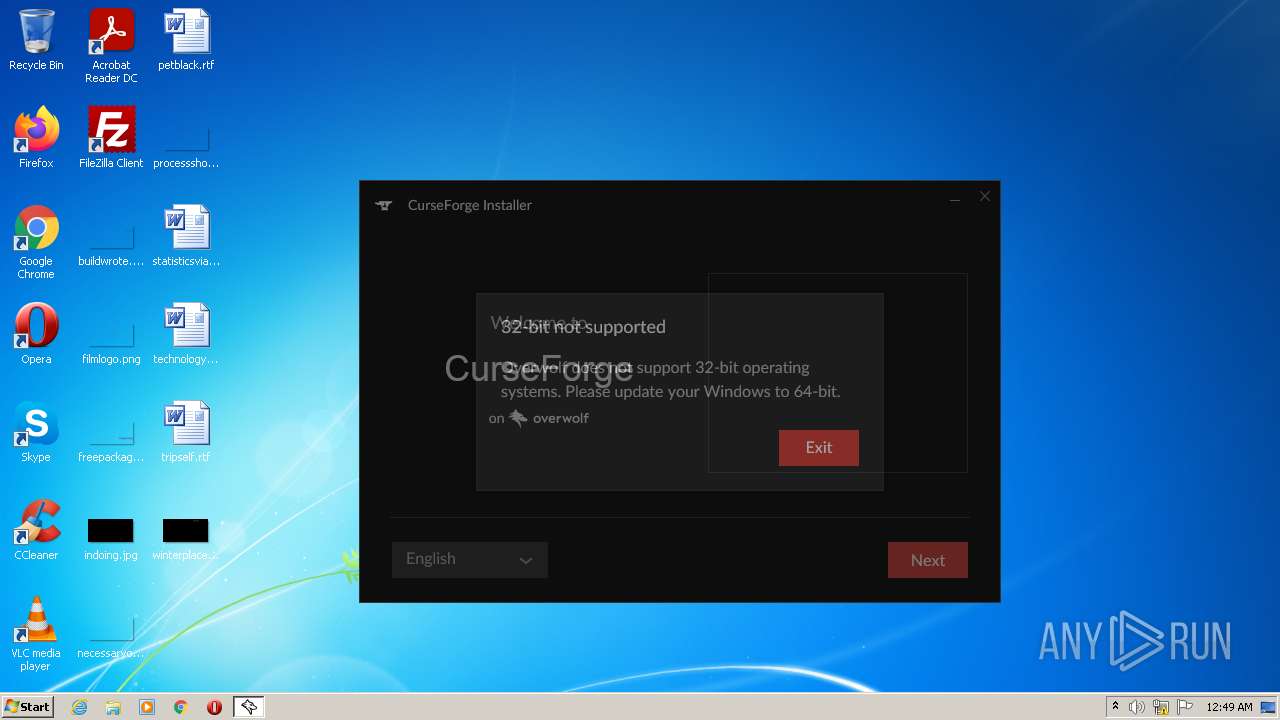Click the CurseForge anvil logo in title bar
This screenshot has height=720, width=1280.
coord(384,205)
